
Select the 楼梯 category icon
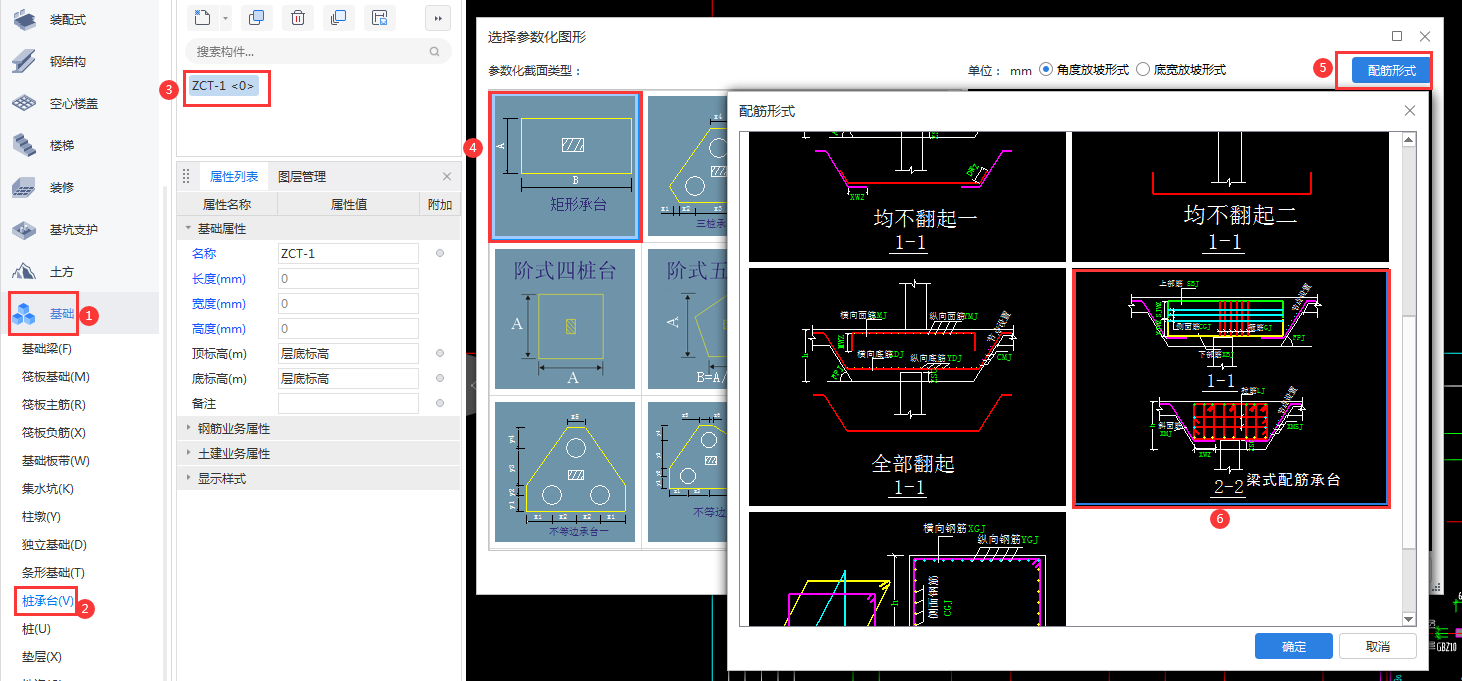(25, 145)
